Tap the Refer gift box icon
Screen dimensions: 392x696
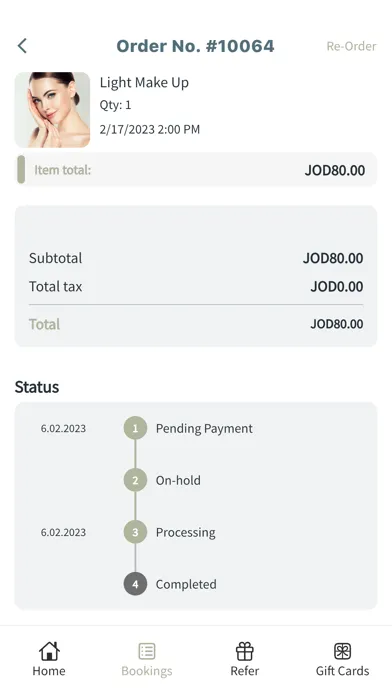click(x=245, y=651)
